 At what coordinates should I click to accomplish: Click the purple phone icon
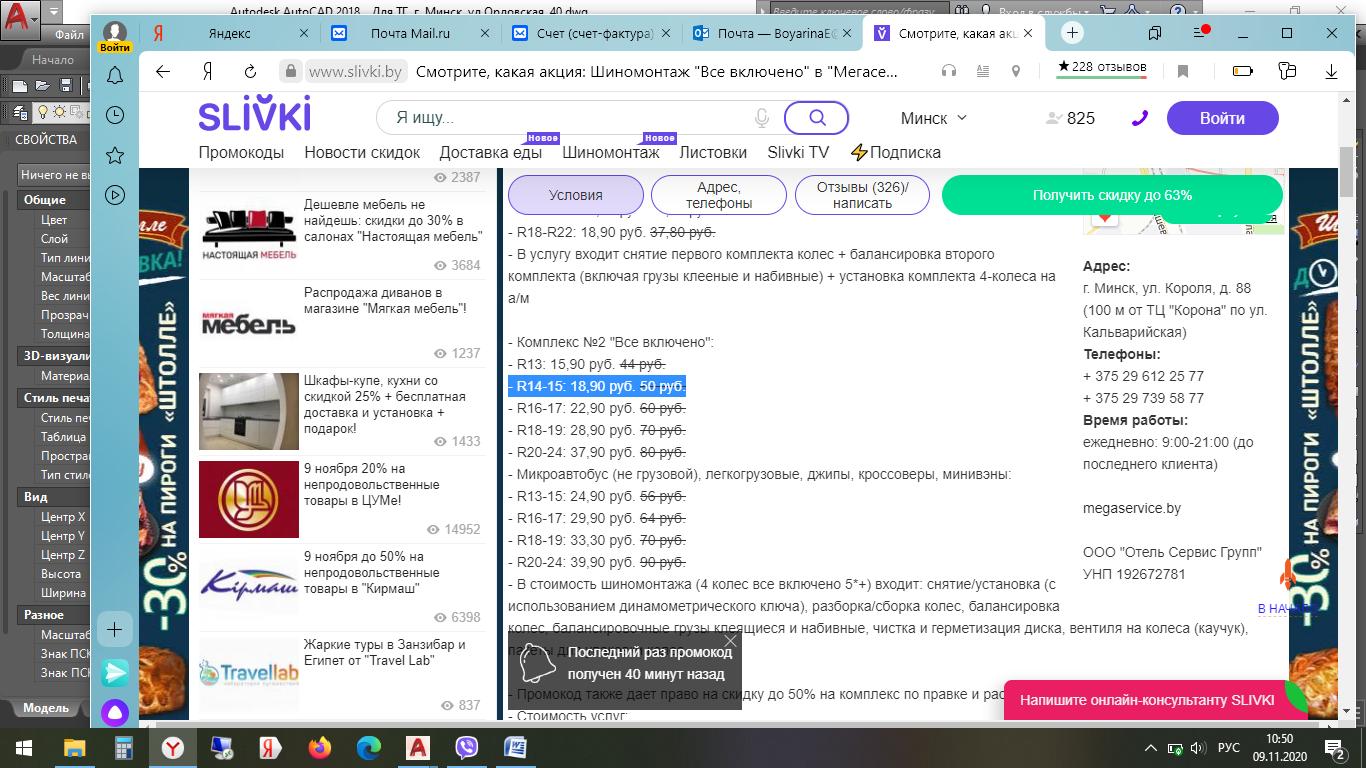(x=1139, y=118)
